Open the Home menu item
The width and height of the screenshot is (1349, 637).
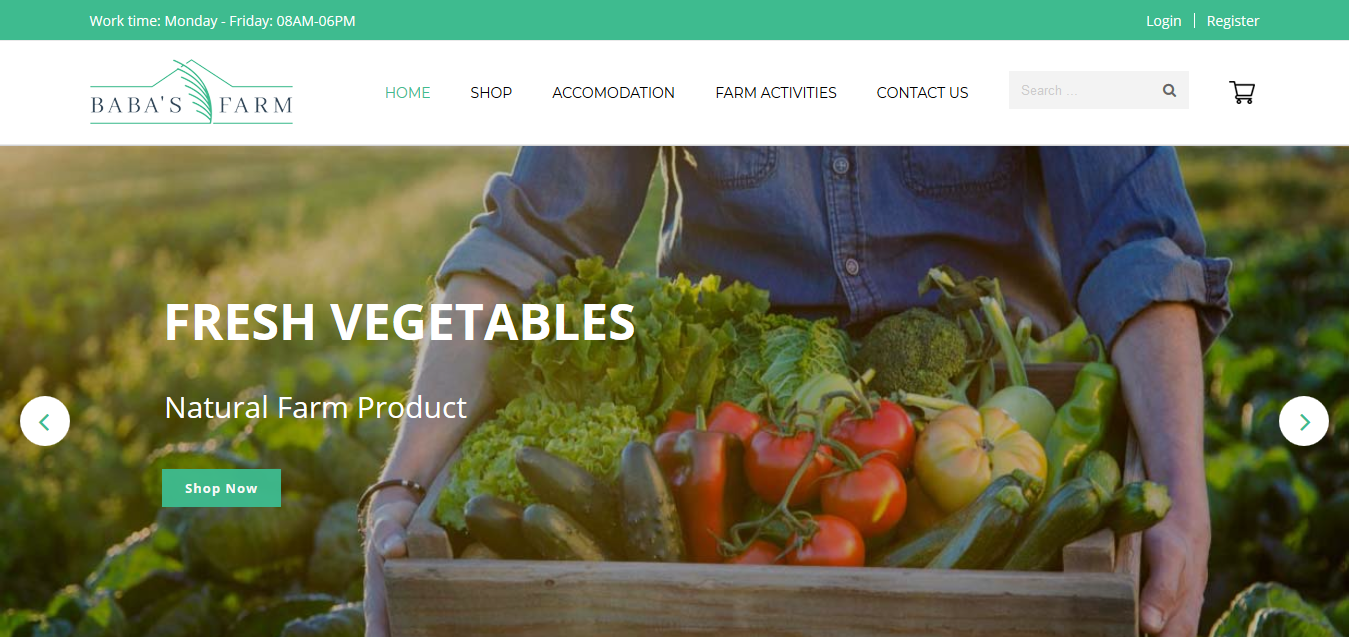tap(407, 92)
